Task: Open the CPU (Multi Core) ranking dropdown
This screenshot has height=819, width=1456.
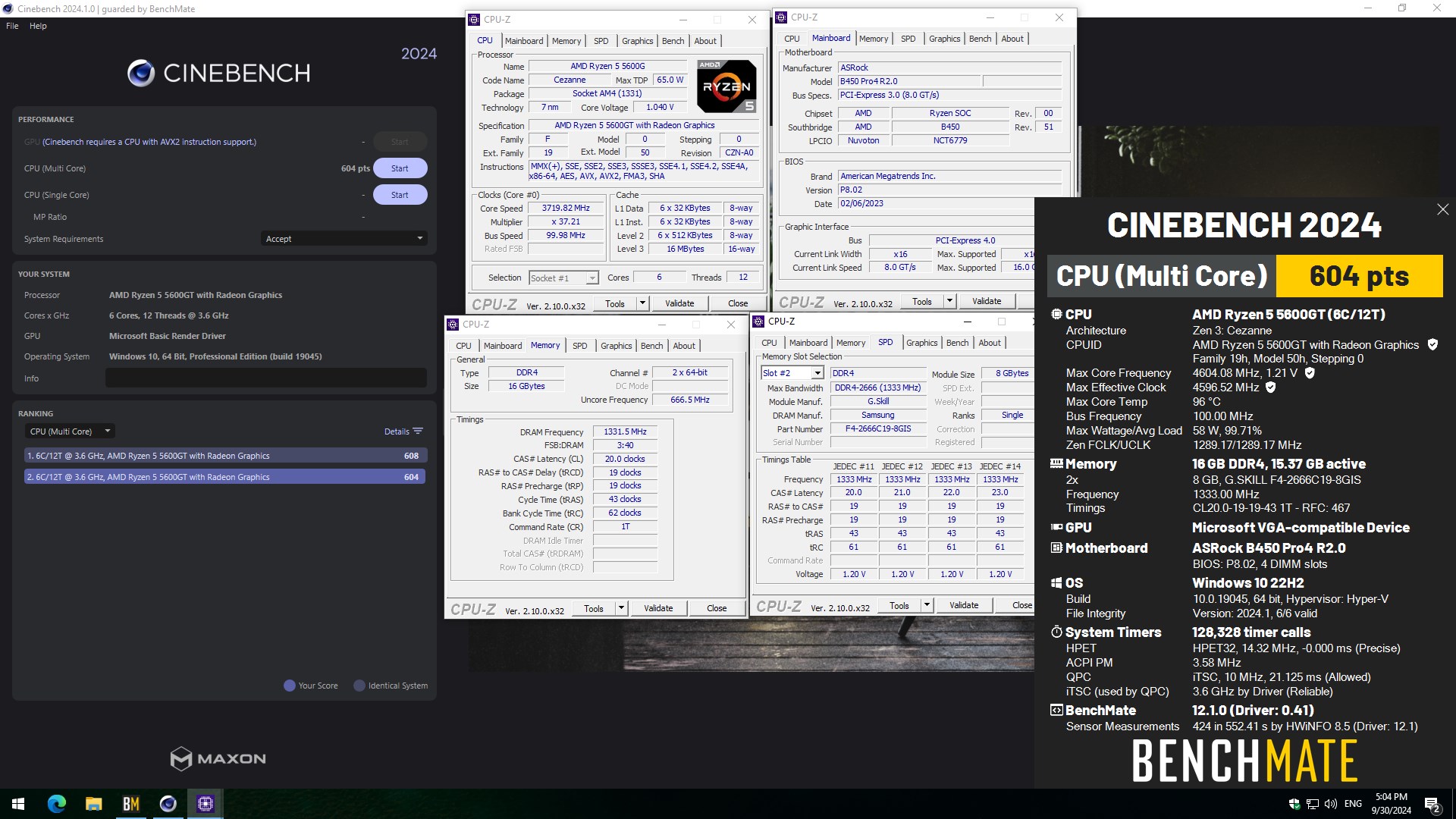Action: coord(70,431)
